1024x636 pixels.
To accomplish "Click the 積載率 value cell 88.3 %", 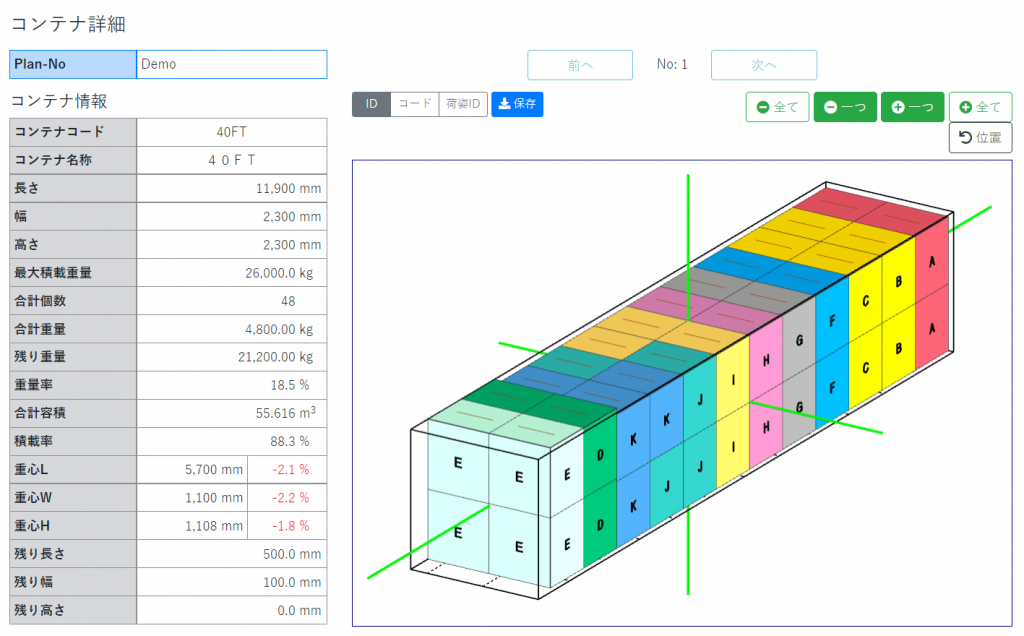I will [231, 441].
